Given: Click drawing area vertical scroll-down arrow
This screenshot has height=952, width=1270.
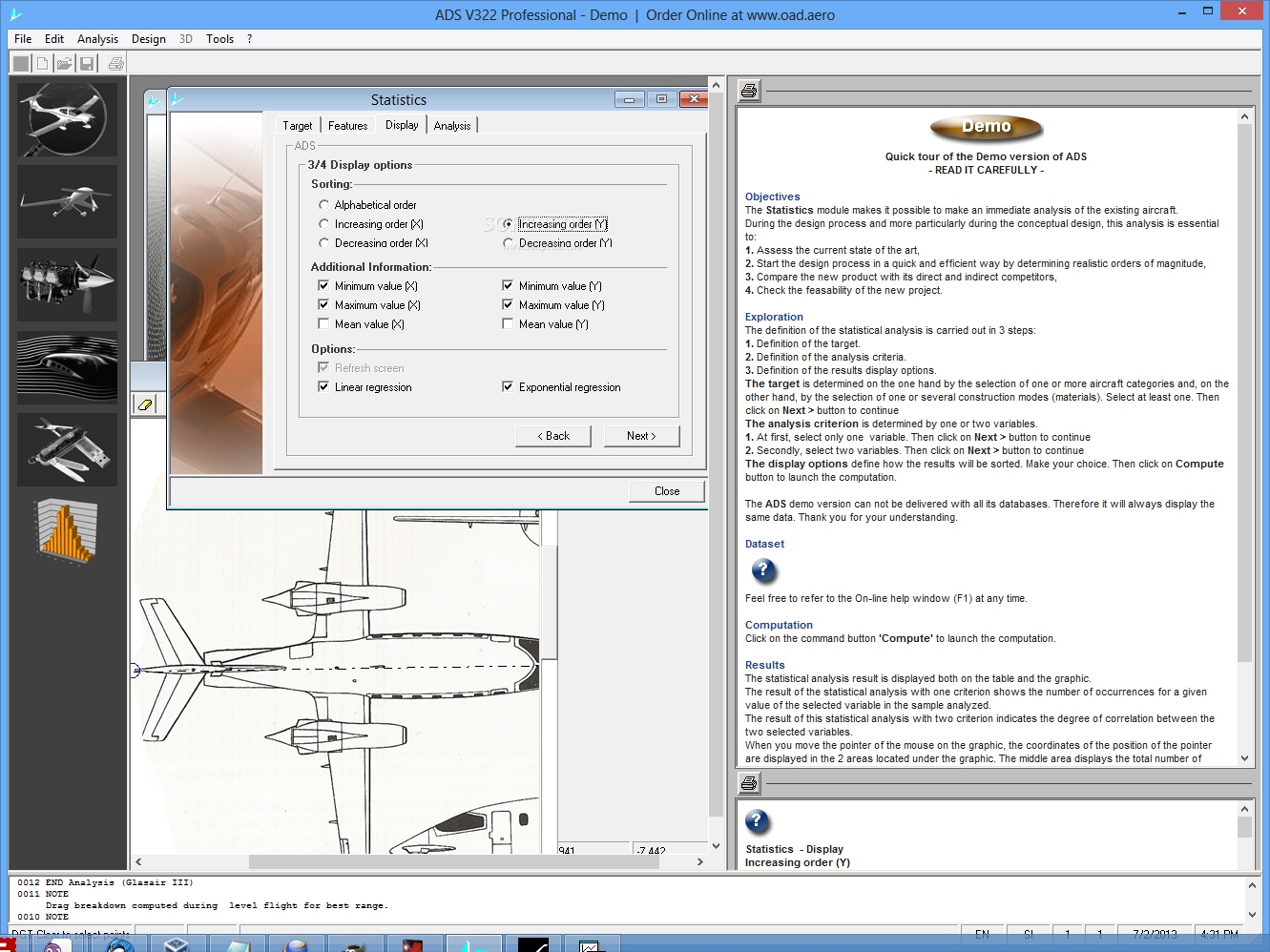Looking at the screenshot, I should point(717,846).
